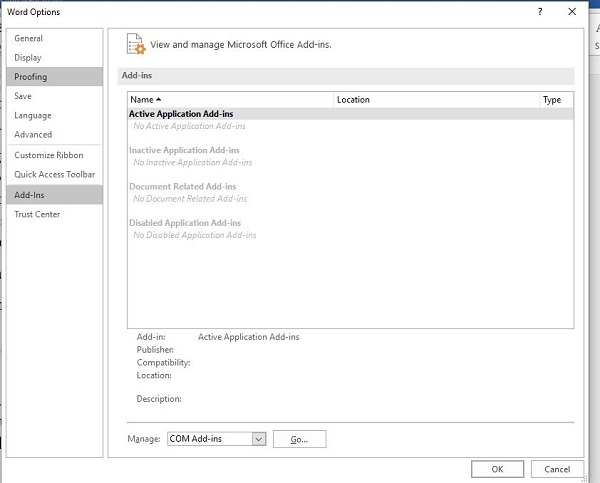Click the Type column header
The image size is (600, 483).
coord(555,100)
